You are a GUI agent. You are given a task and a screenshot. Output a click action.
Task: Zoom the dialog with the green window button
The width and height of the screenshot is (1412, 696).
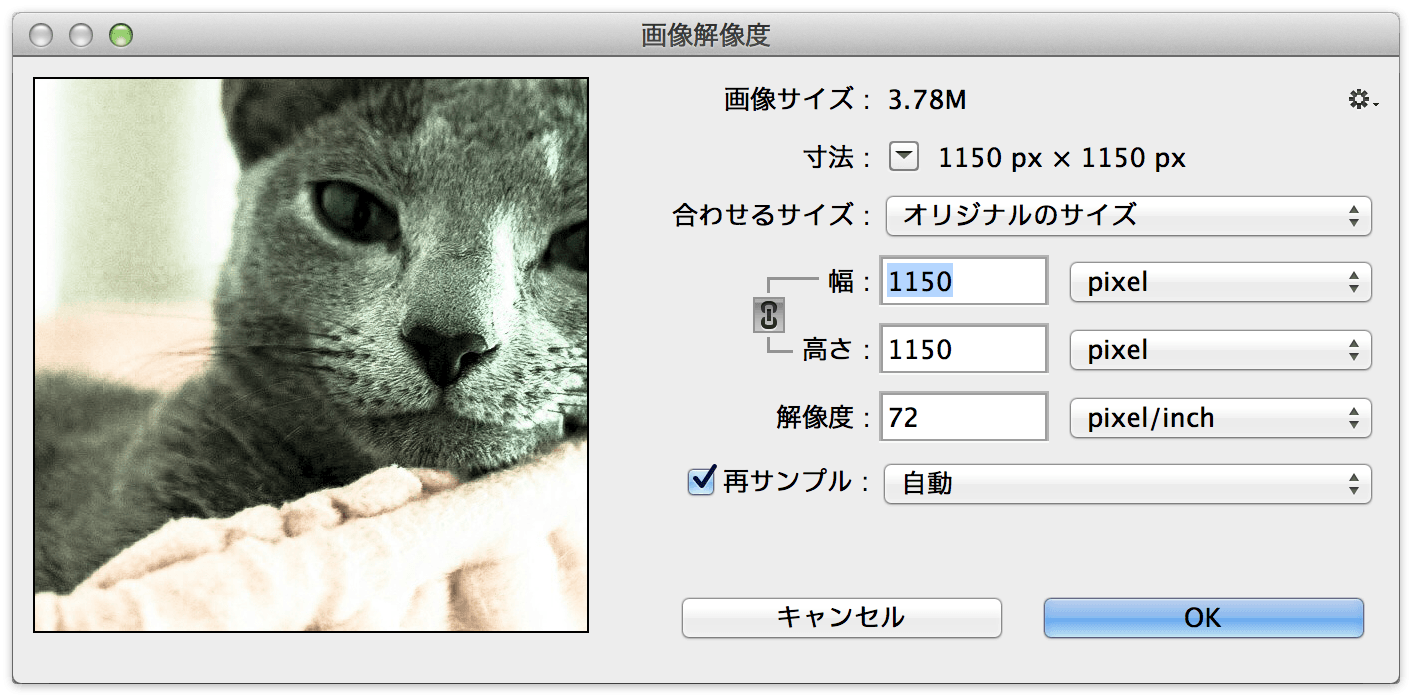[x=121, y=36]
